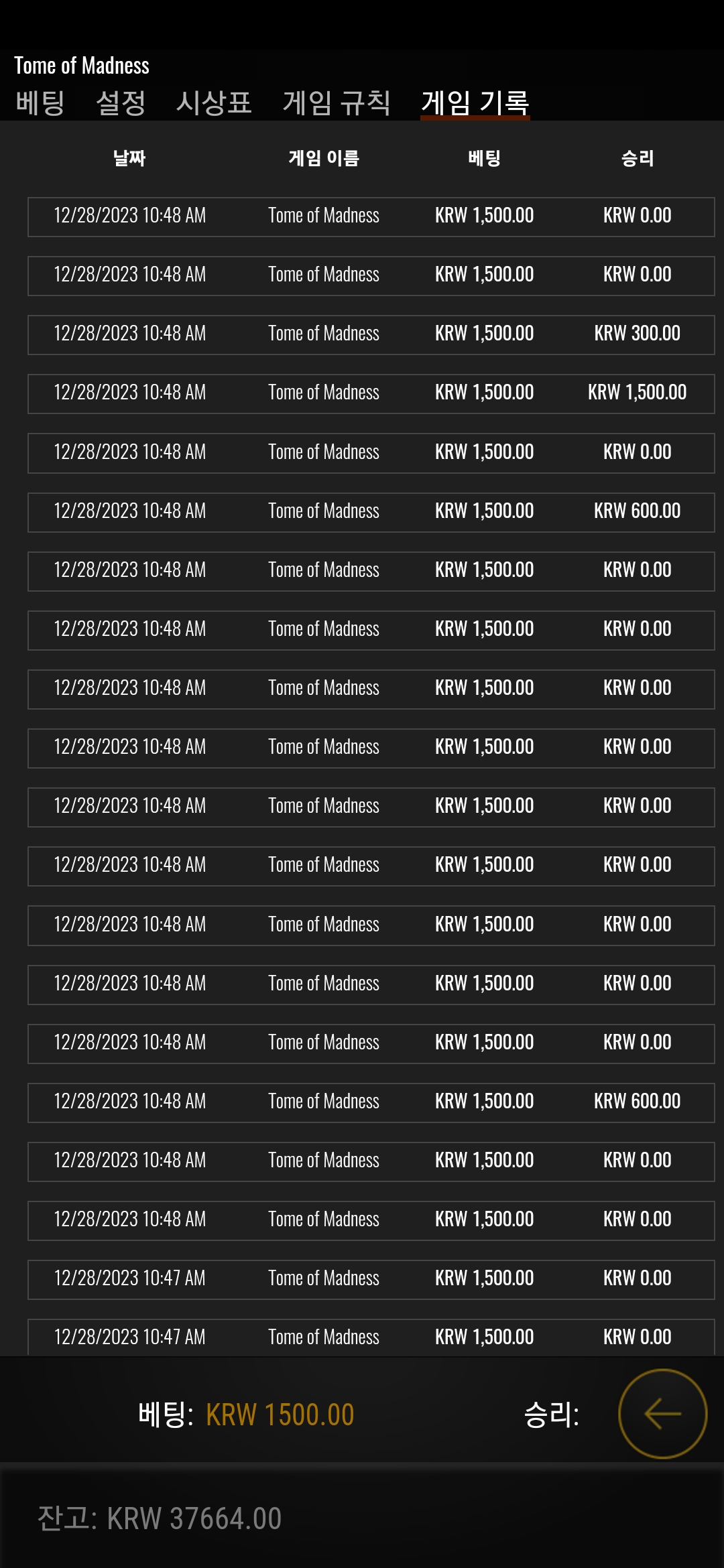This screenshot has height=1568, width=724.
Task: Select the last 10:47 AM record row
Action: tap(371, 1337)
